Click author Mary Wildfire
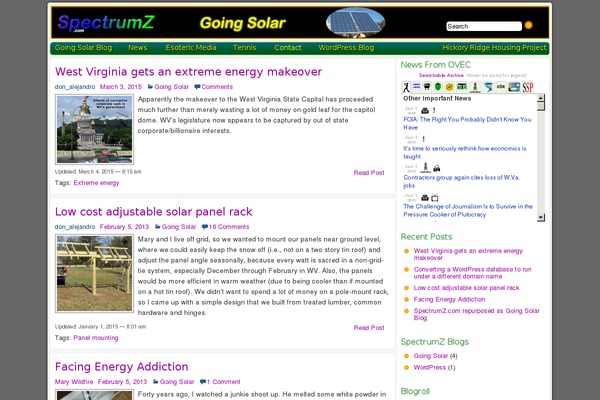This screenshot has width=600, height=400. (x=74, y=382)
